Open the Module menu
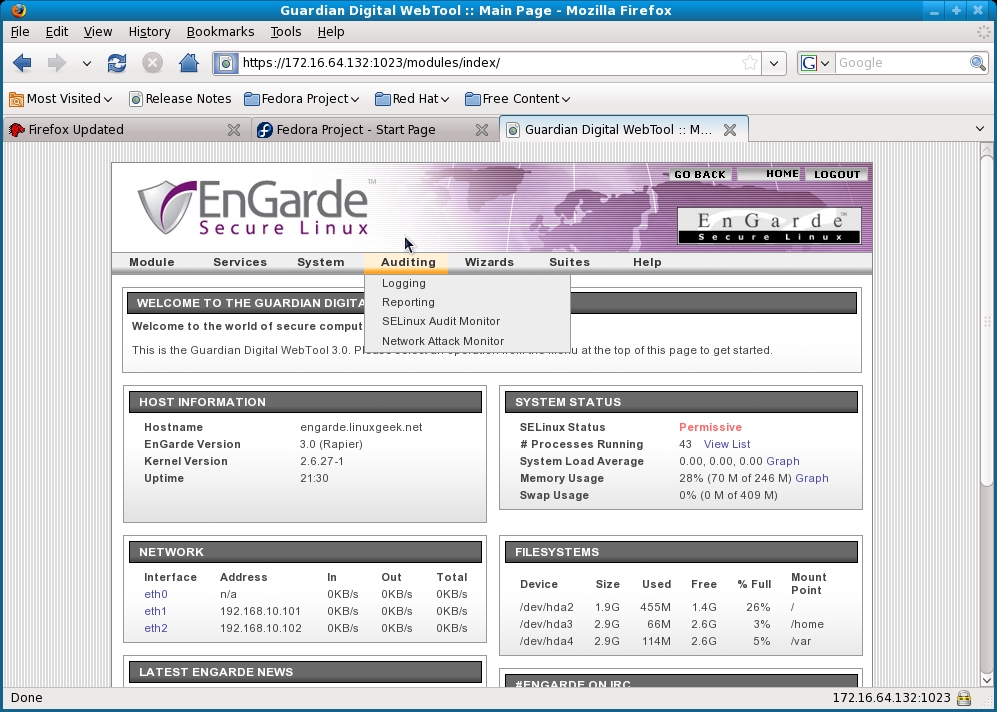Viewport: 997px width, 712px height. pyautogui.click(x=151, y=262)
